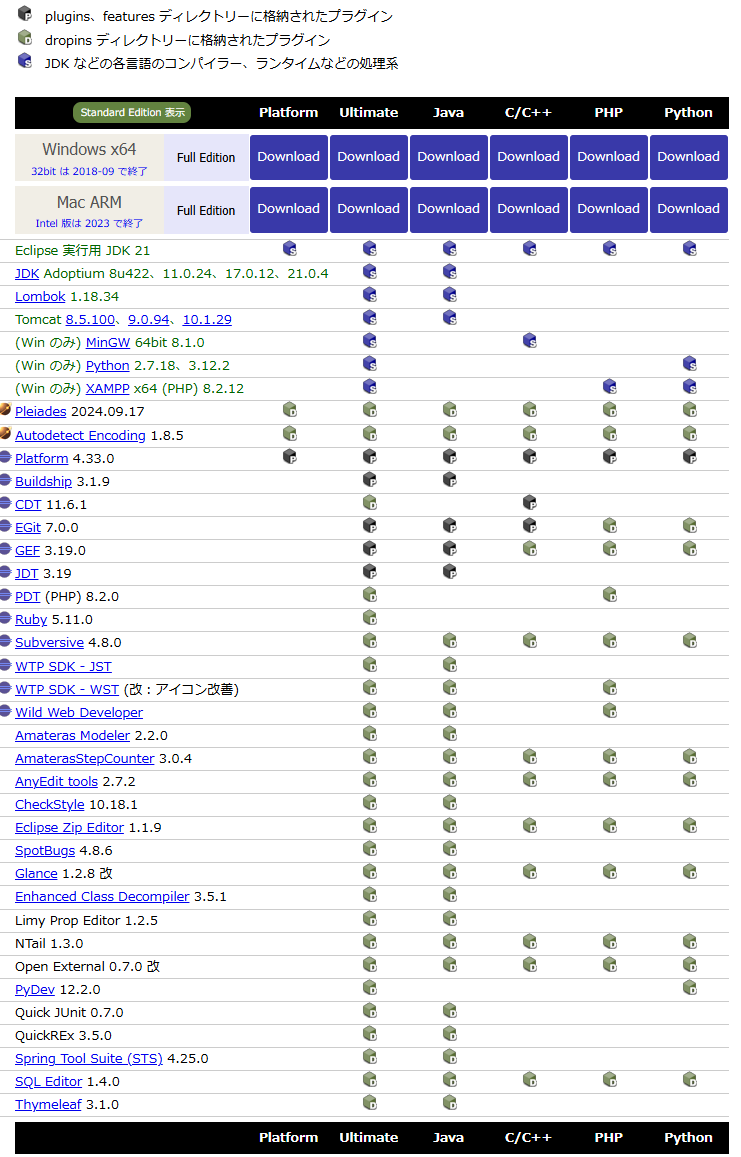The height and width of the screenshot is (1157, 741).
Task: Open Wild Web Developer link
Action: tap(79, 713)
